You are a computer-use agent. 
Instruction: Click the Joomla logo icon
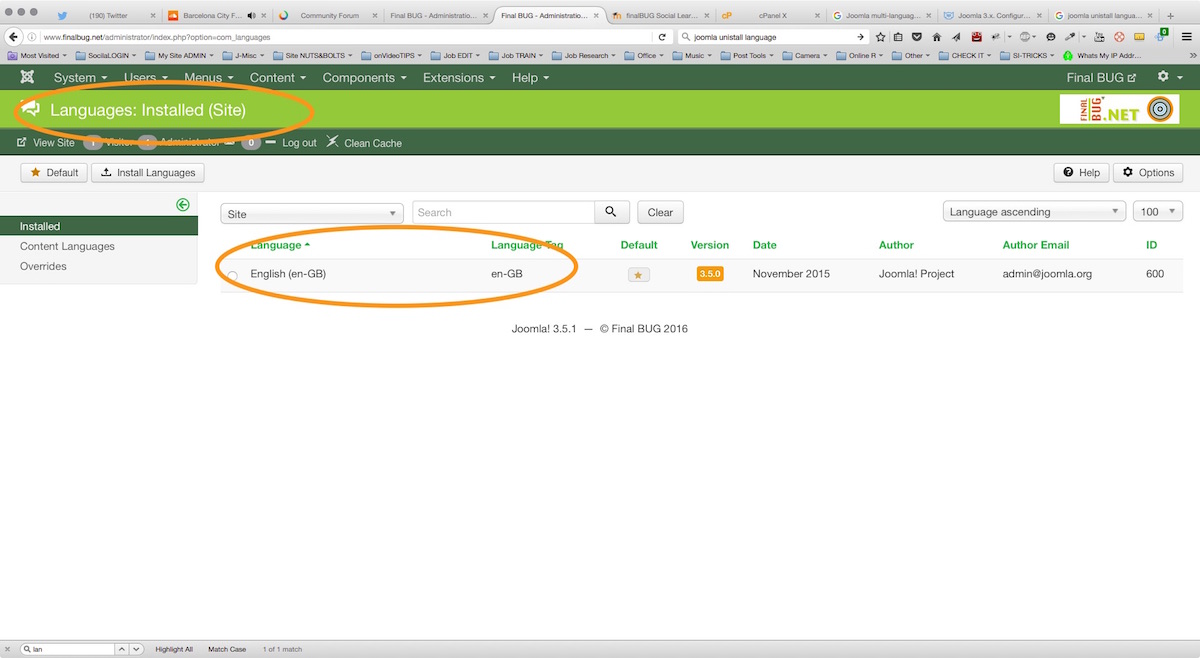(x=27, y=77)
